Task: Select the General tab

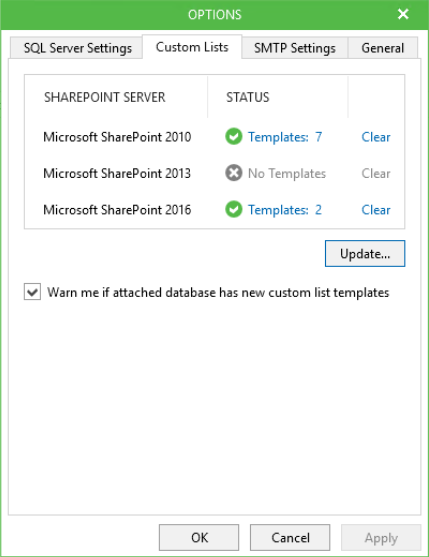Action: tap(382, 48)
